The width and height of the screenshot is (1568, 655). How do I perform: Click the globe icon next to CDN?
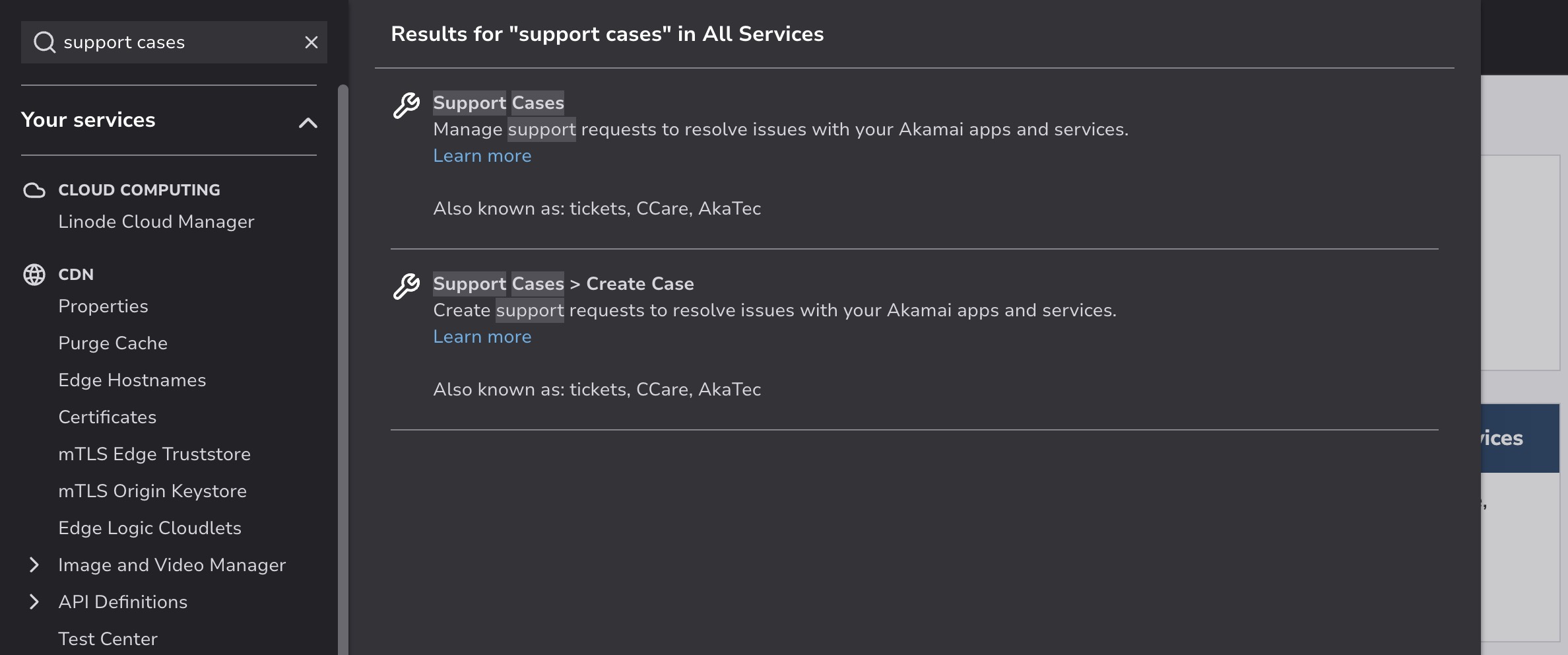[x=35, y=274]
